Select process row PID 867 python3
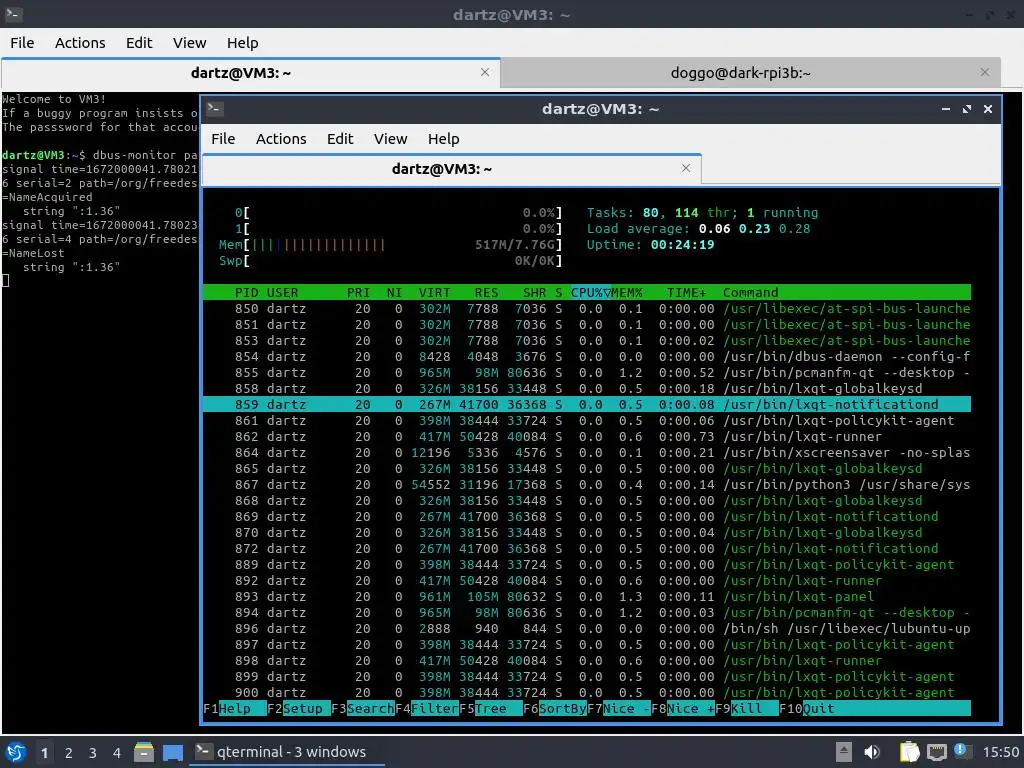 coord(586,485)
